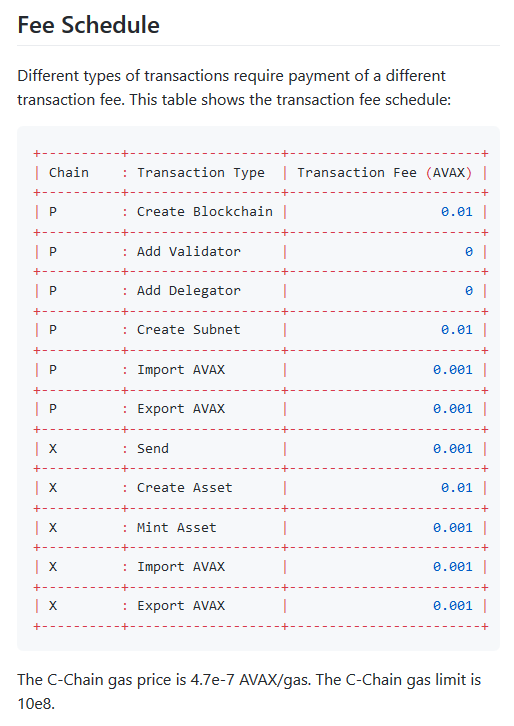Click the P chain label in Create Blockchain row
The width and height of the screenshot is (514, 726).
(53, 212)
